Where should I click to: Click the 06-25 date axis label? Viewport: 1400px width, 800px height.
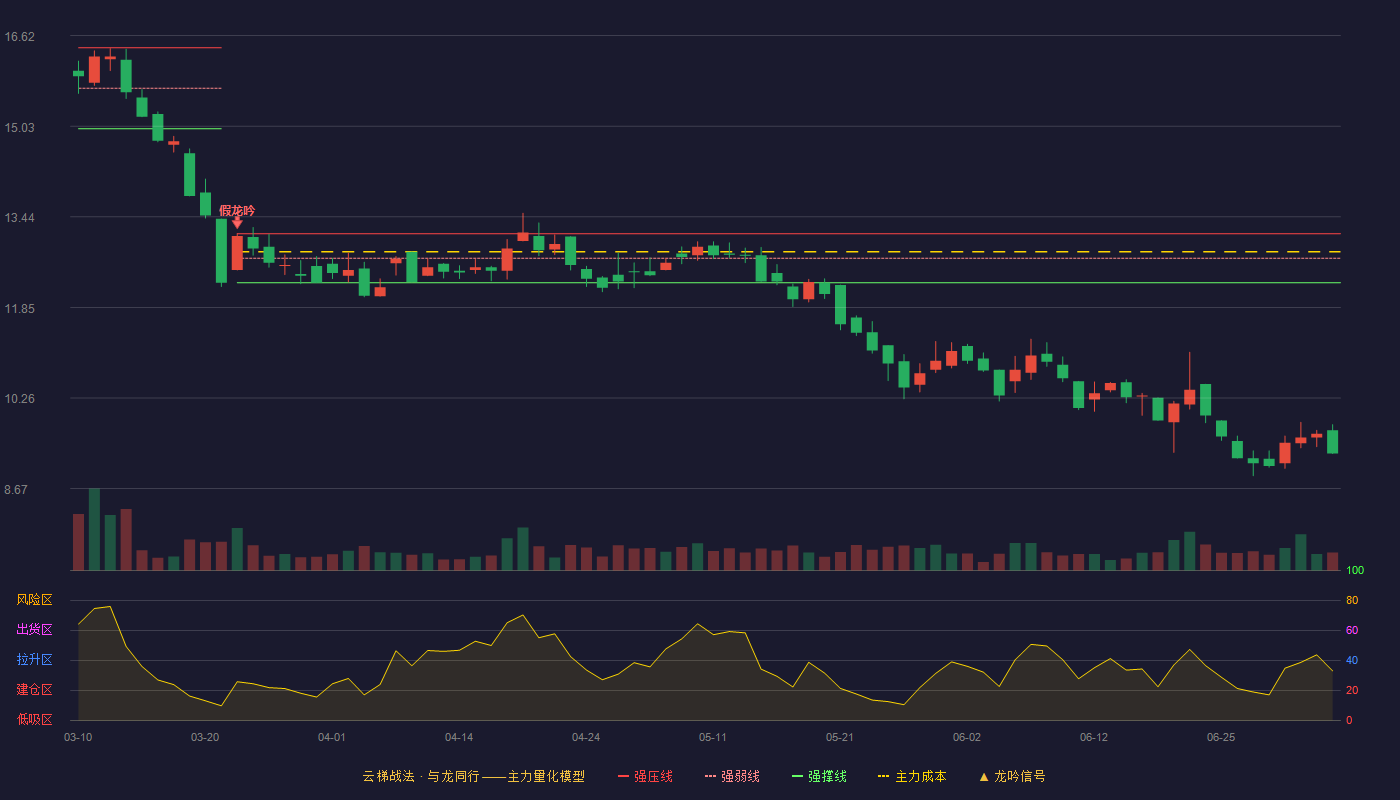coord(1221,737)
